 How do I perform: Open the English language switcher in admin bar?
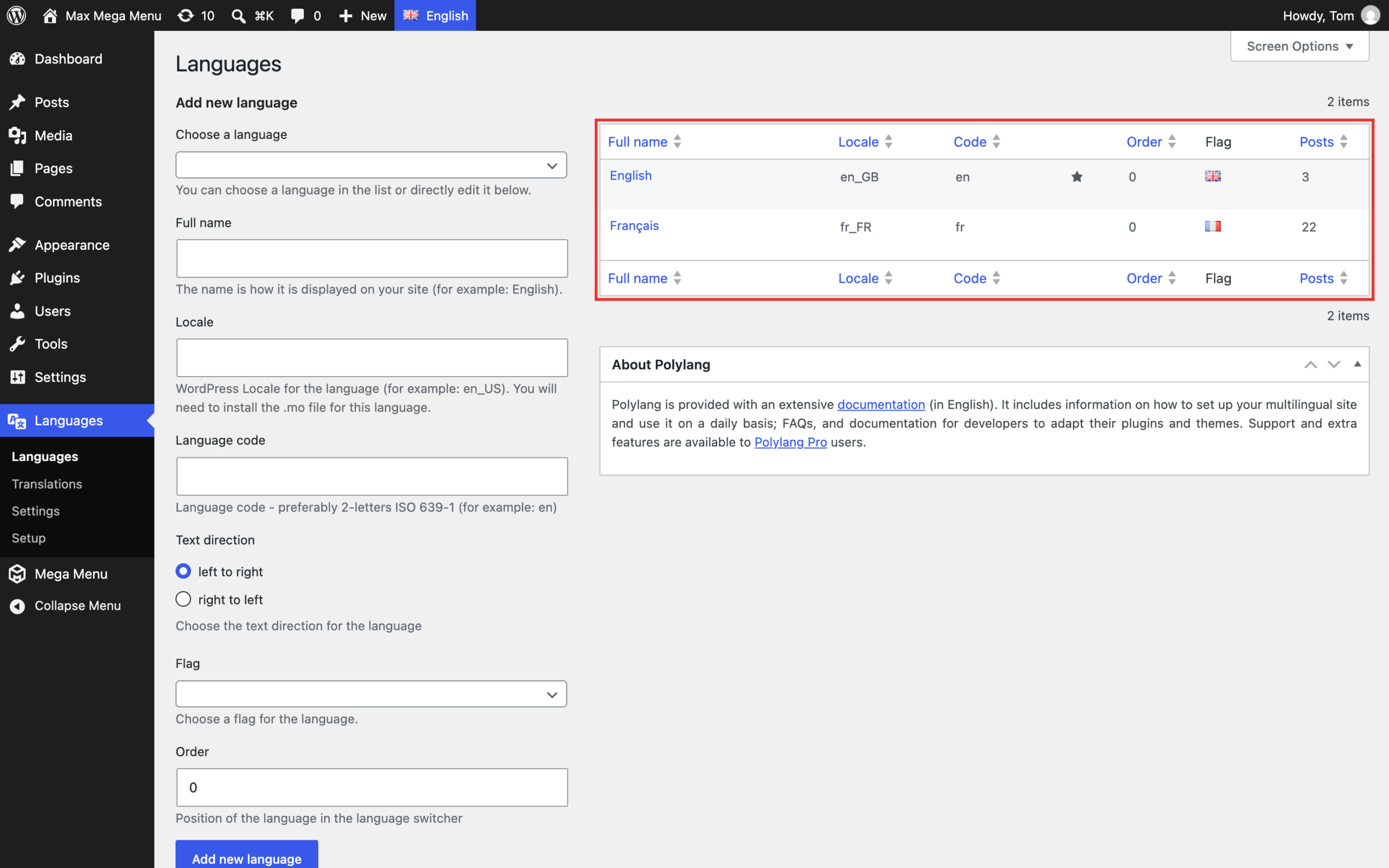435,16
